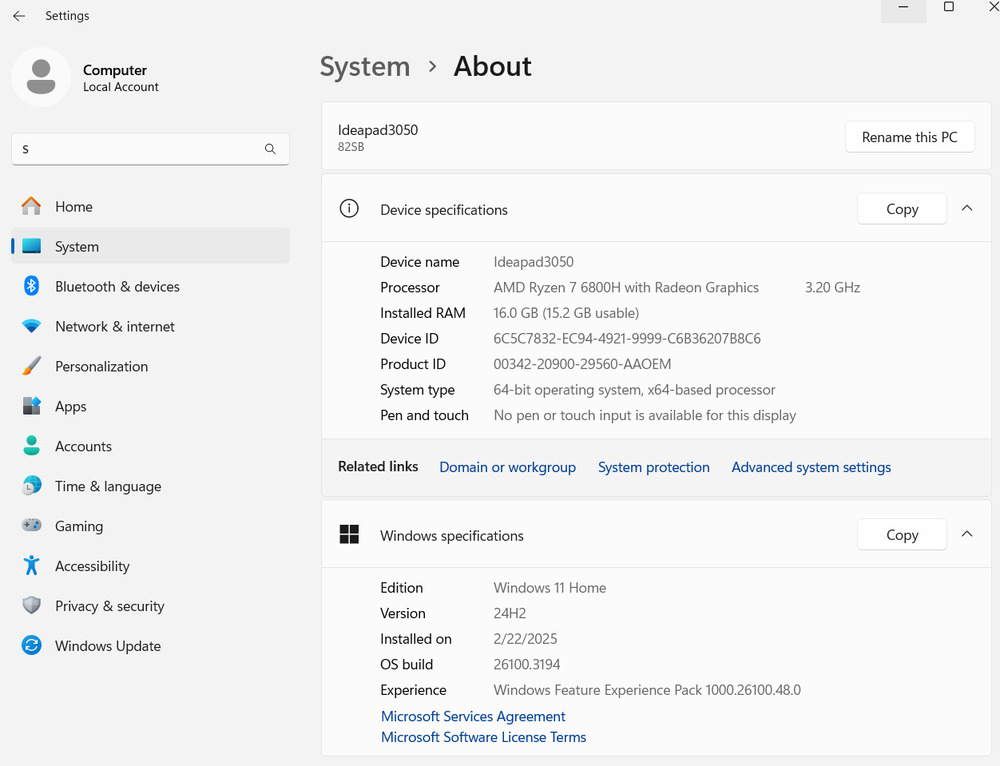This screenshot has width=1000, height=766.
Task: Maximize the Settings window
Action: [949, 8]
